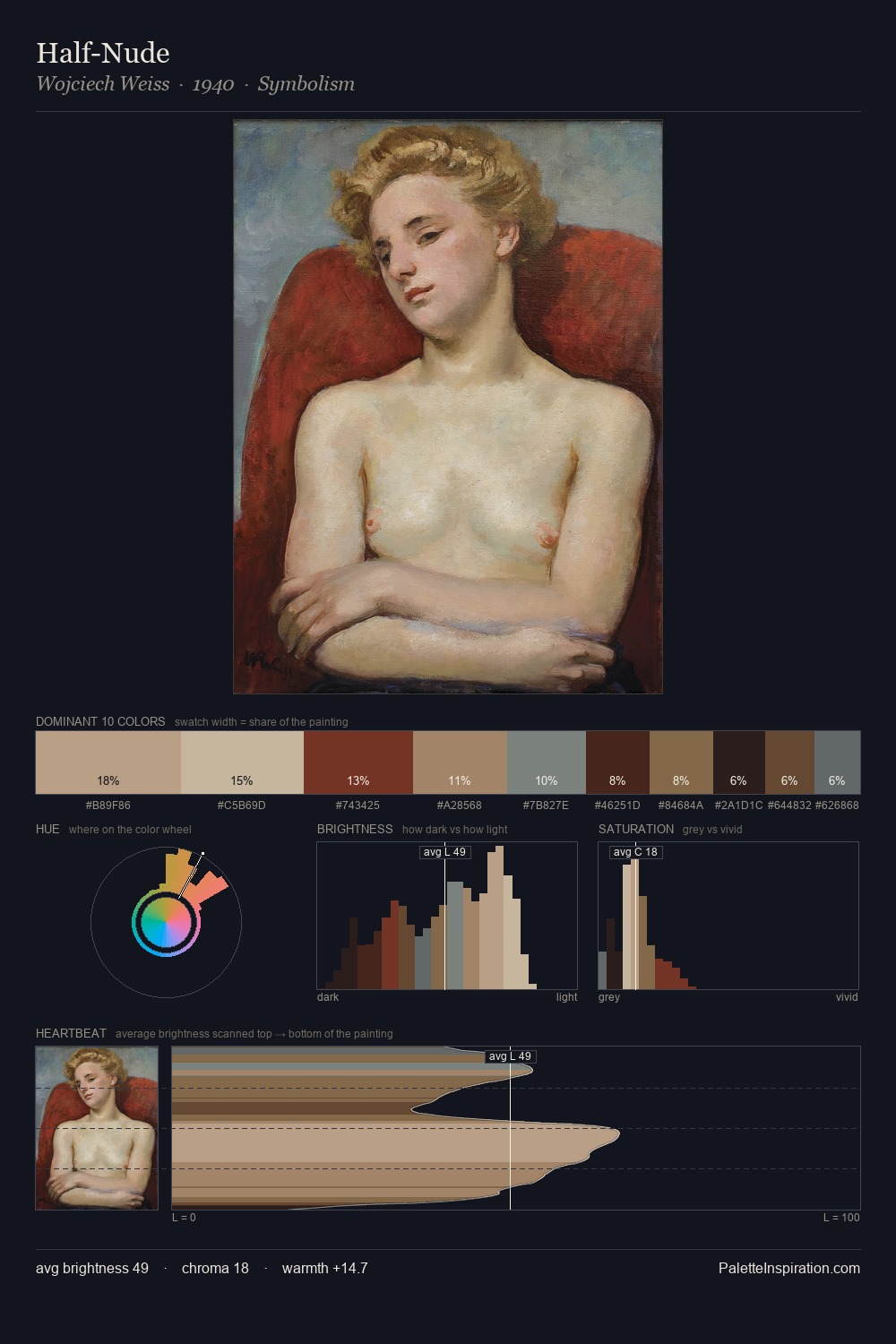Click 'warmth +14.7' in the footer
Viewport: 896px width, 1344px height.
(325, 1268)
